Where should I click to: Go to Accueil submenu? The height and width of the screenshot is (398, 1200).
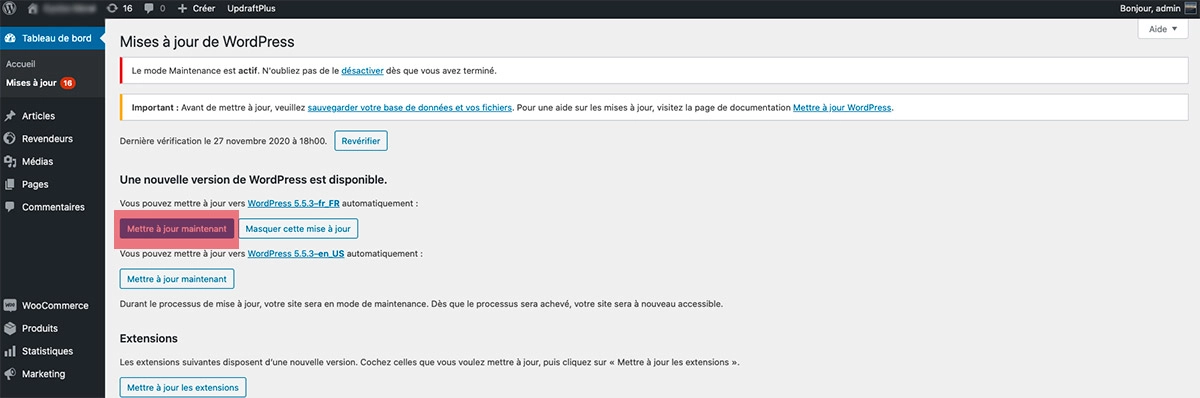pyautogui.click(x=21, y=63)
